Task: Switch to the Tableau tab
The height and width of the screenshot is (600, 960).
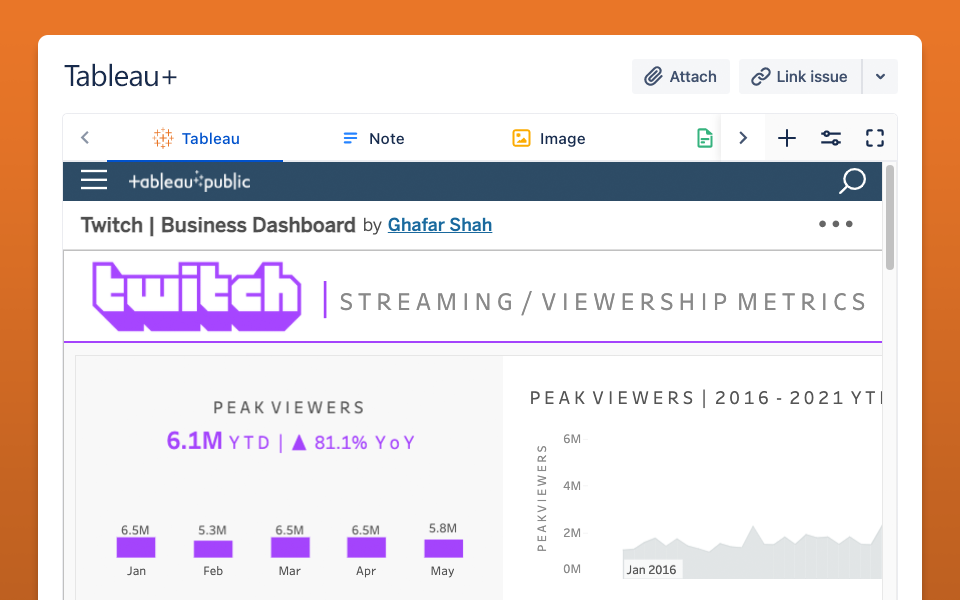Action: [x=195, y=138]
